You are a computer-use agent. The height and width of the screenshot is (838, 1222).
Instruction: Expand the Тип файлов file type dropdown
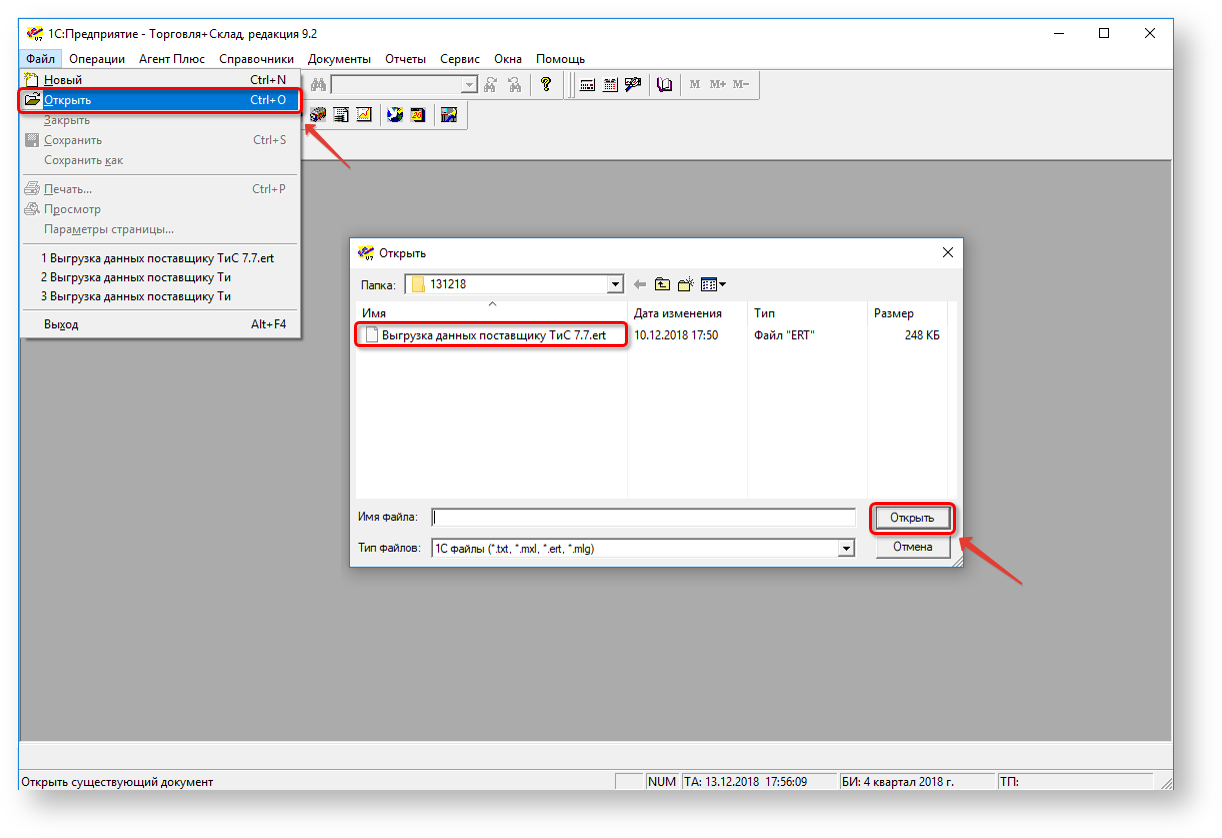pos(847,548)
